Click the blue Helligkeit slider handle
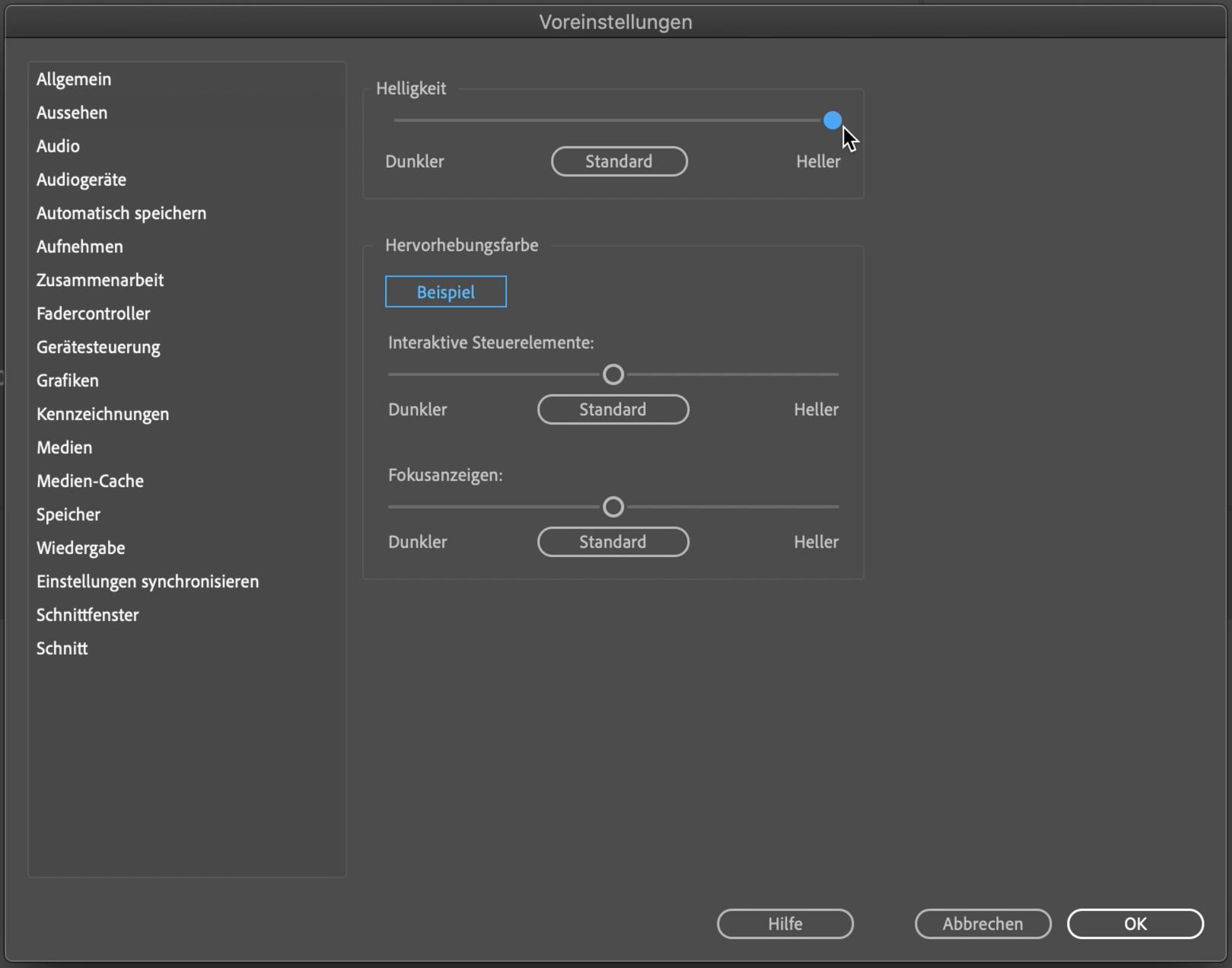The height and width of the screenshot is (968, 1232). click(832, 120)
